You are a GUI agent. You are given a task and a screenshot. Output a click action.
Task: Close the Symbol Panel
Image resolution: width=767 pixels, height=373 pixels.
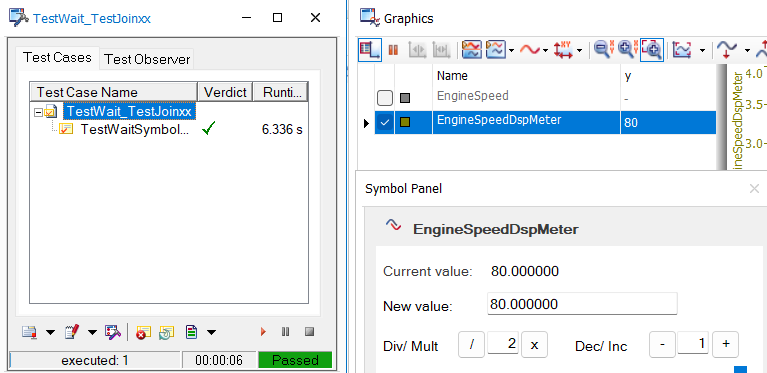tap(754, 189)
